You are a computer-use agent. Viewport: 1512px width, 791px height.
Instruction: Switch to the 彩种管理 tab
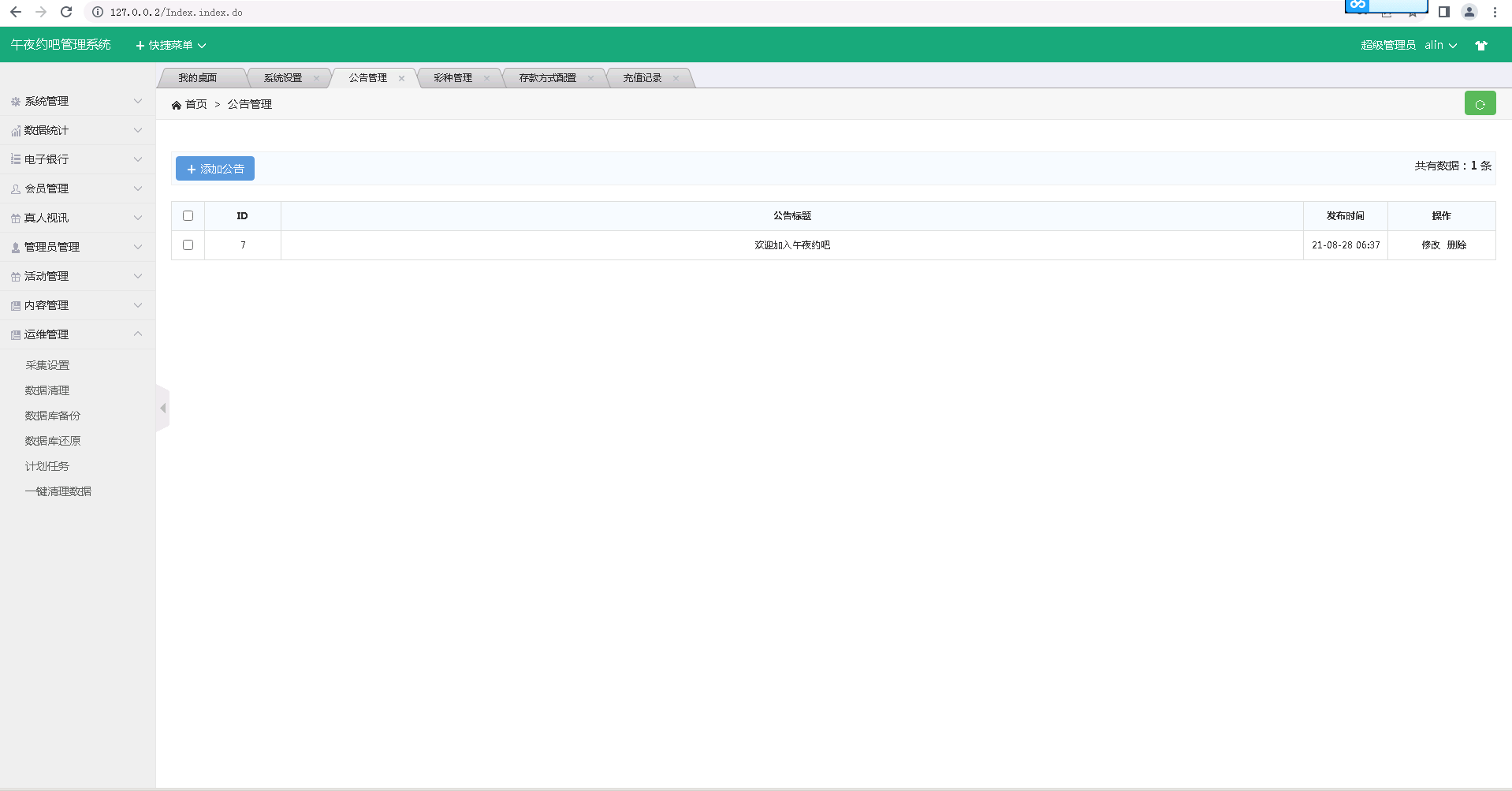(452, 78)
